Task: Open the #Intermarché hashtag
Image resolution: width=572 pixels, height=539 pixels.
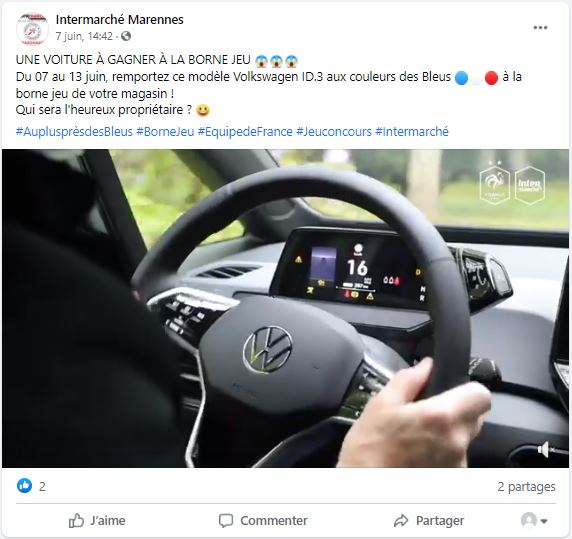Action: (412, 131)
